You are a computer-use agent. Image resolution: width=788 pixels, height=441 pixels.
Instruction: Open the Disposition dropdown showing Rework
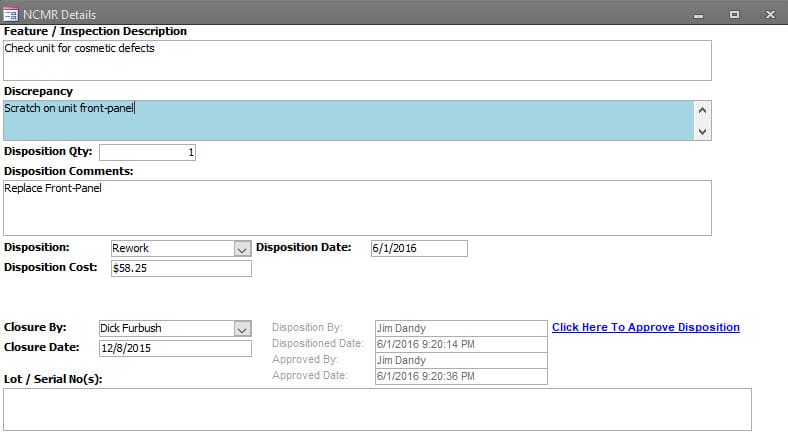point(242,249)
